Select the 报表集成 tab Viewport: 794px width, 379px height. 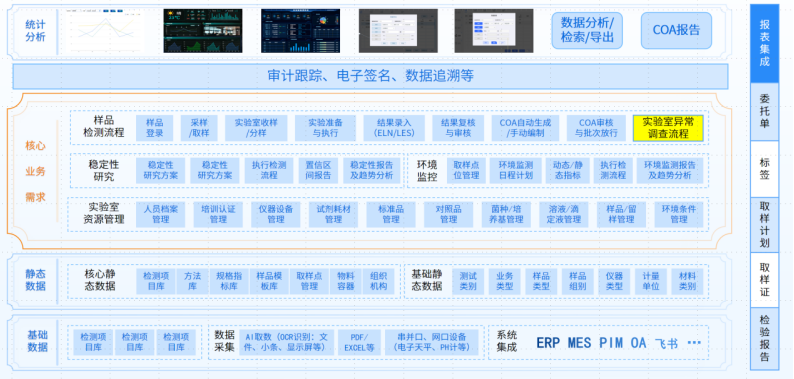click(x=764, y=44)
